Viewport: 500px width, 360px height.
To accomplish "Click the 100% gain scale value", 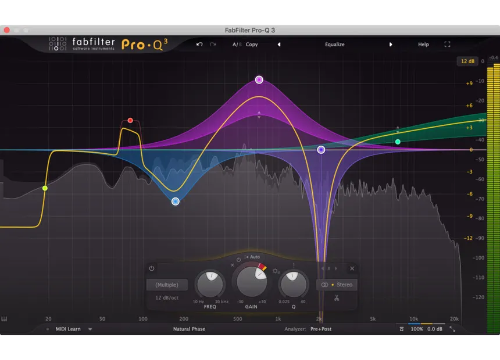I will coord(417,329).
